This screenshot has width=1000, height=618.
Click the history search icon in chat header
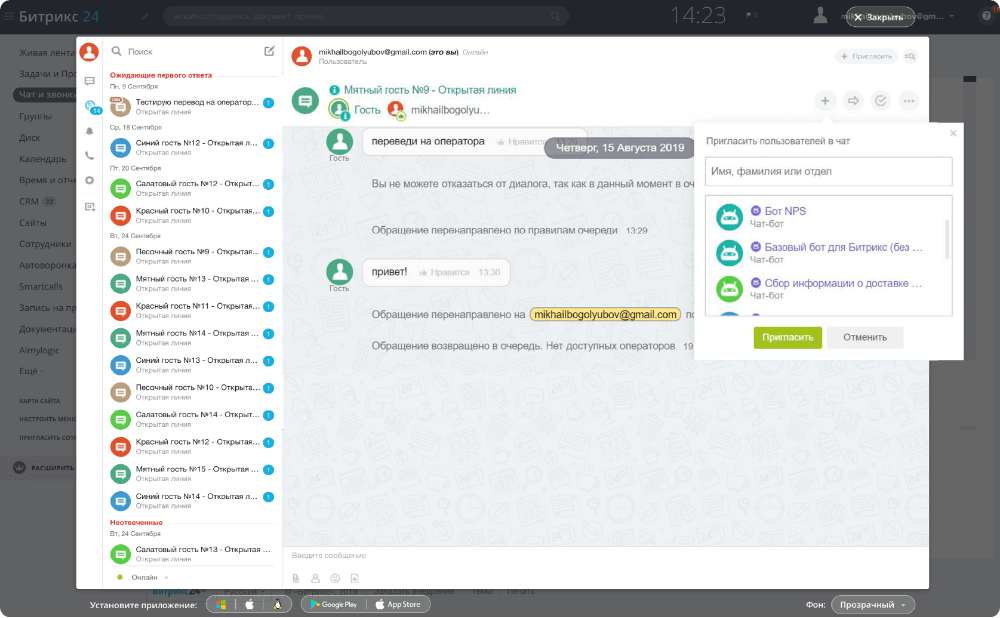(x=910, y=57)
